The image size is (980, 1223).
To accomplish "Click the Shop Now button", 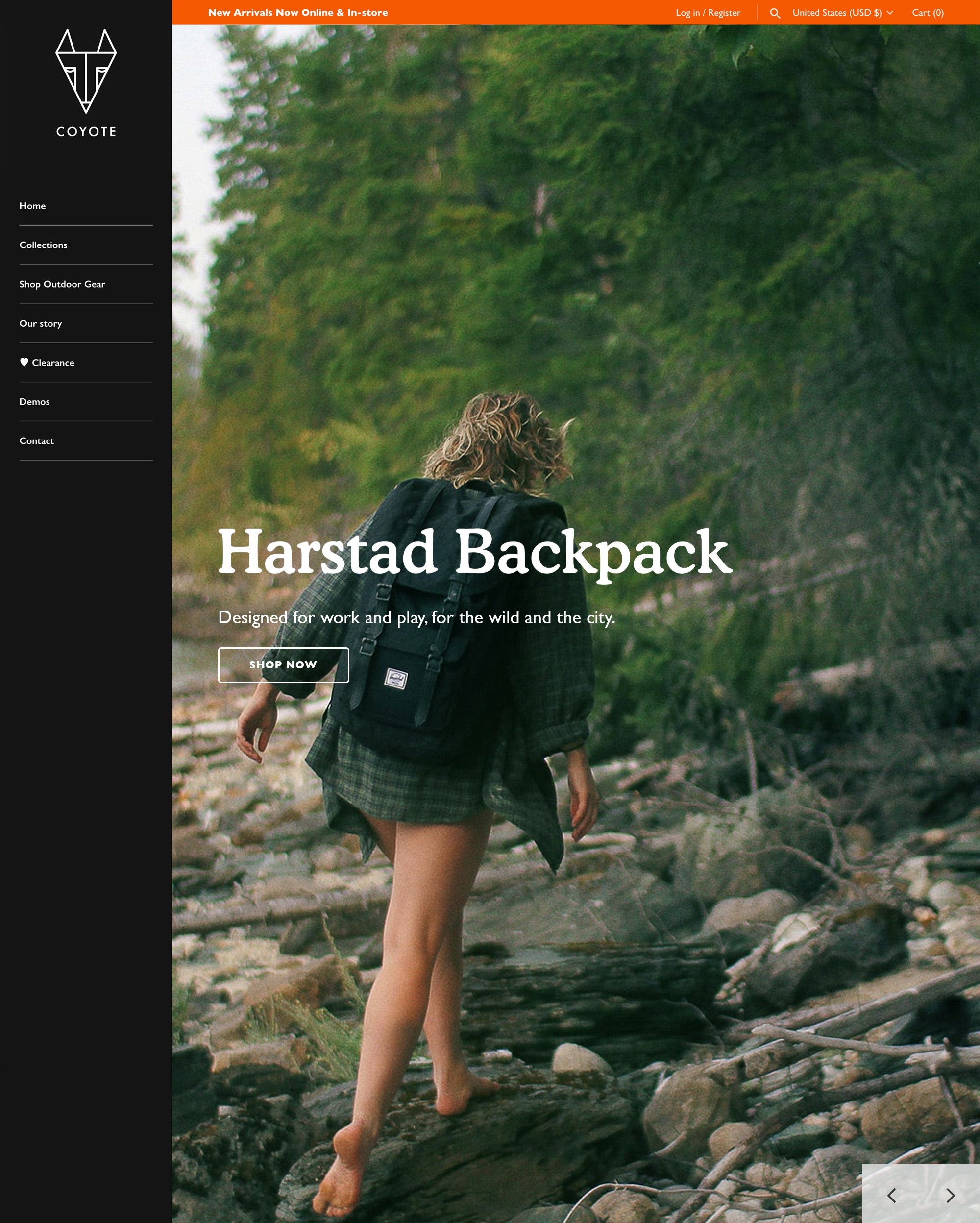I will coord(284,664).
